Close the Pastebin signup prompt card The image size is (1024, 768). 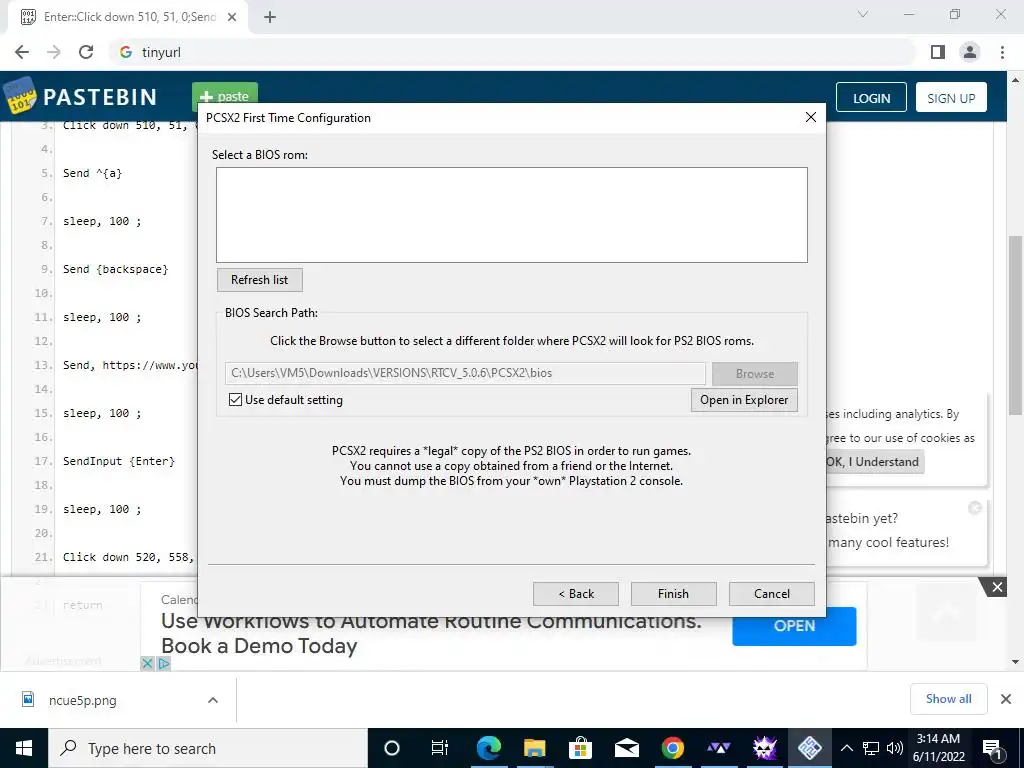click(x=974, y=508)
